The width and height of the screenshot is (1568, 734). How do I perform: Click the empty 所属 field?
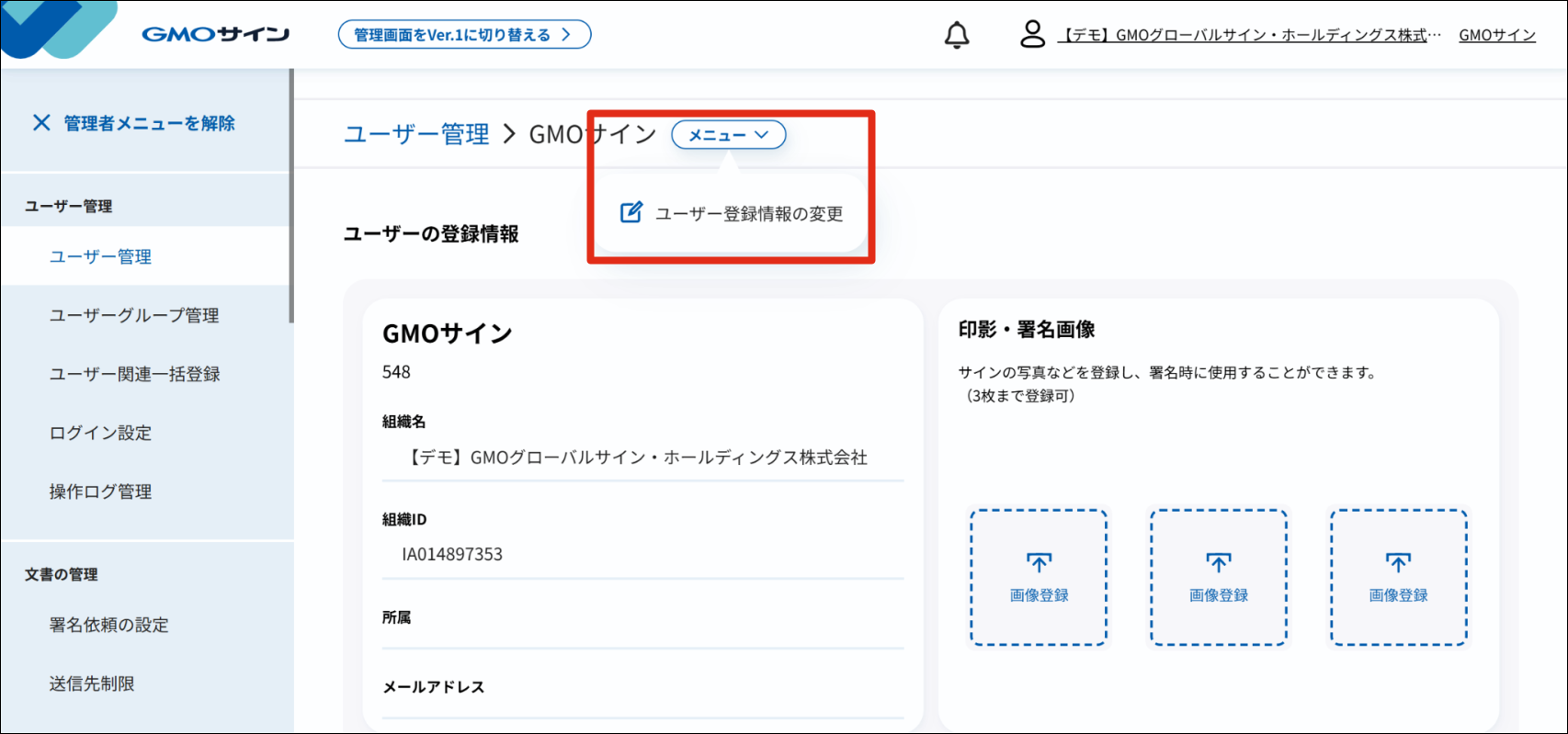pyautogui.click(x=643, y=638)
